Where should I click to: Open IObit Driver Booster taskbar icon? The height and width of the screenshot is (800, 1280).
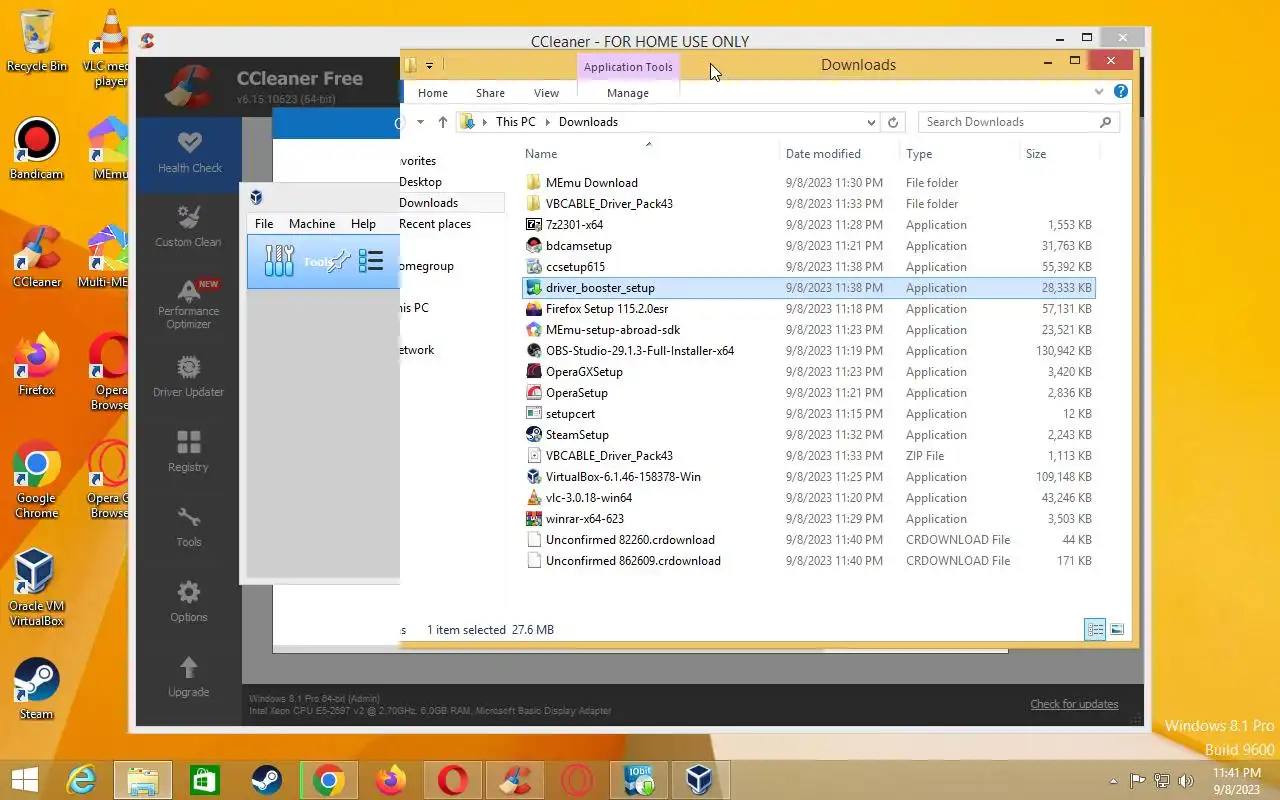[x=639, y=780]
